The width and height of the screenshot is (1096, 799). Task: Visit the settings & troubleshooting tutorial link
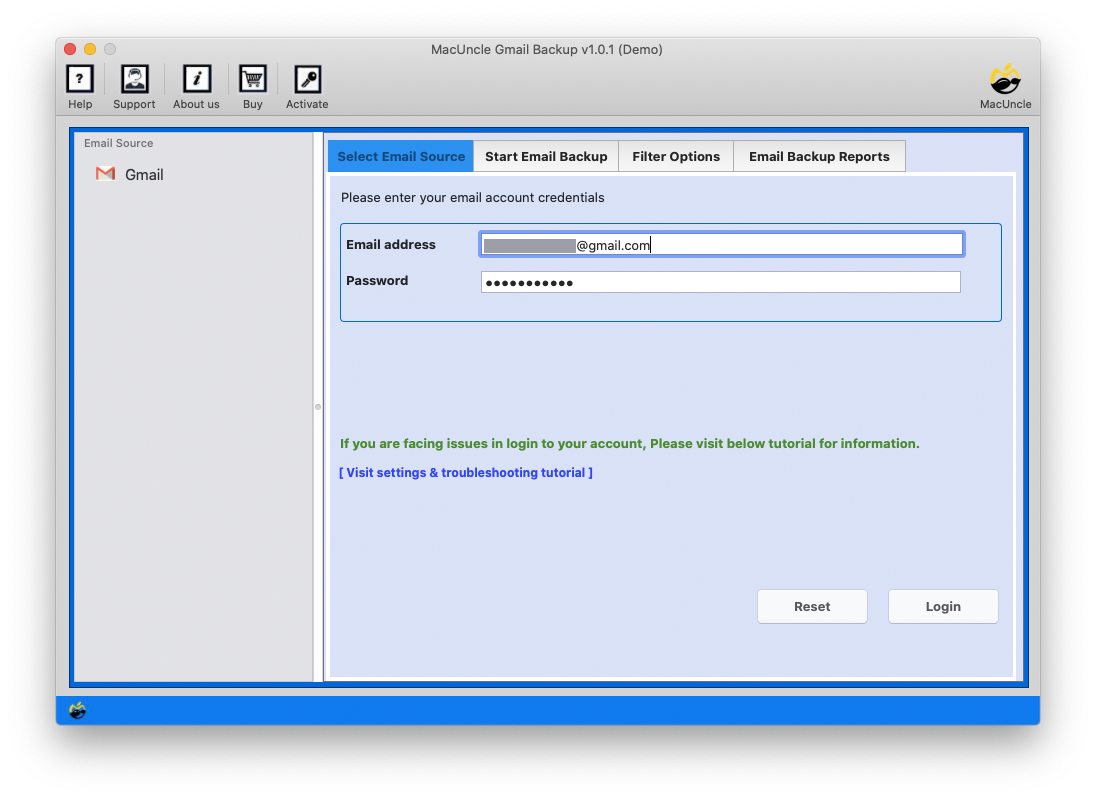[466, 472]
